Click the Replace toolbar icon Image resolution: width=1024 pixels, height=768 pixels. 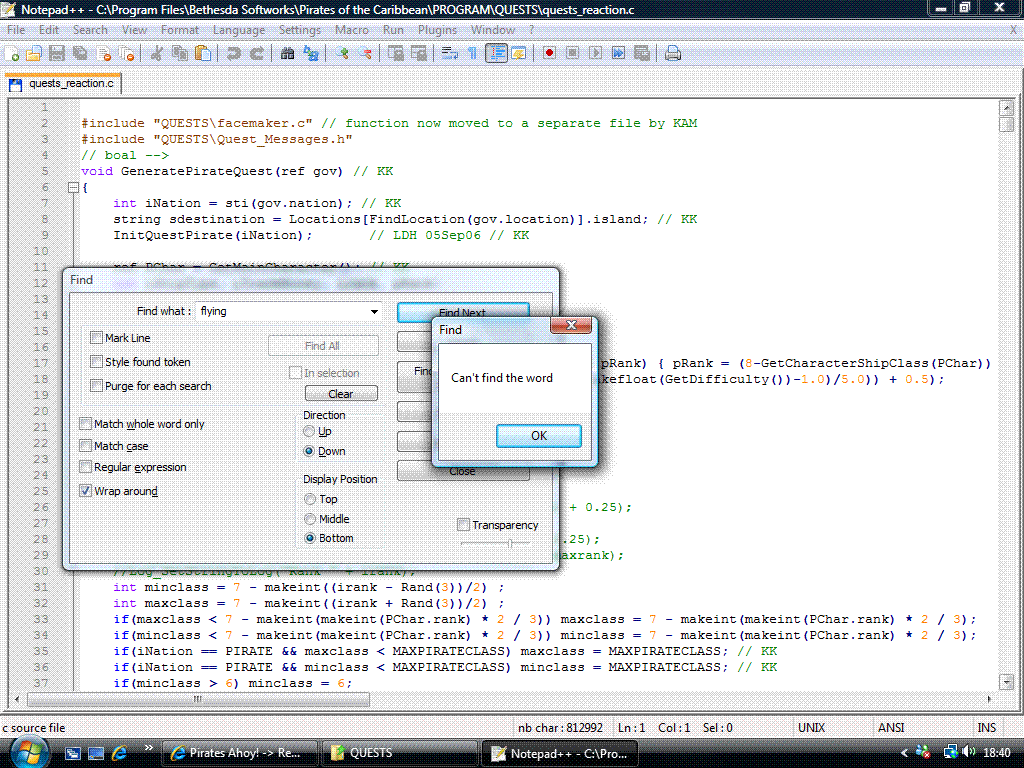[311, 54]
